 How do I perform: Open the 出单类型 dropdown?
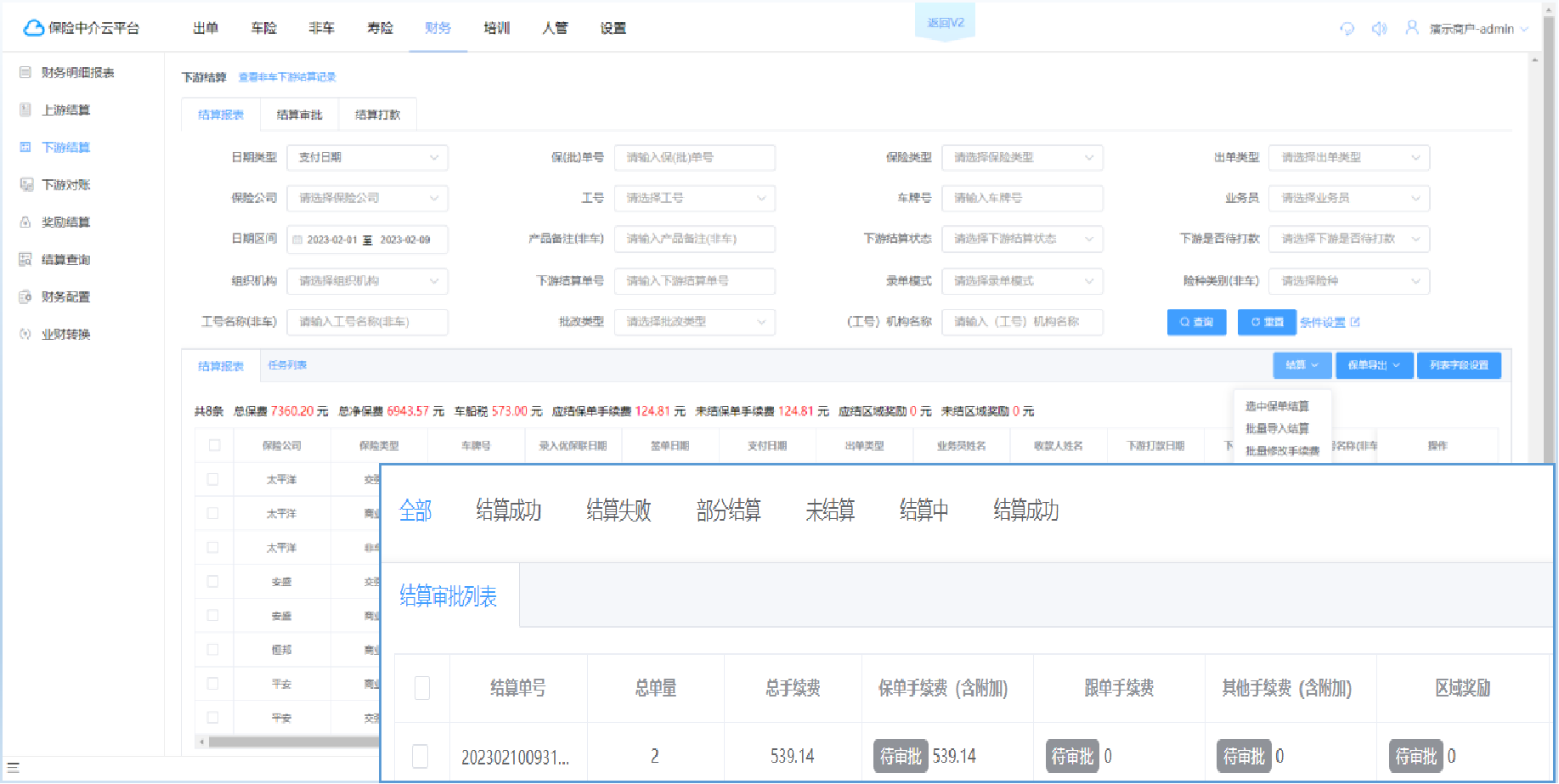[1349, 157]
